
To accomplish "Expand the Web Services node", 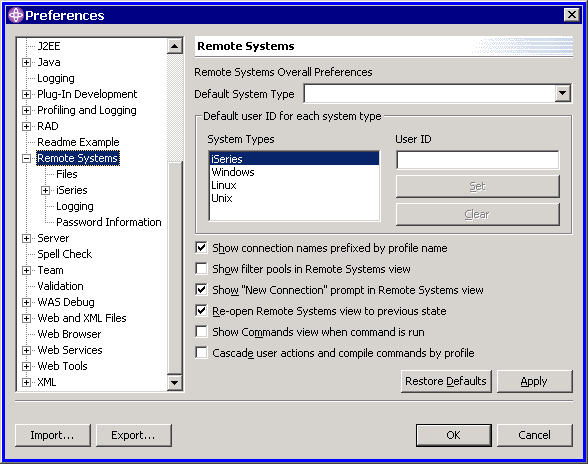I will coord(26,350).
